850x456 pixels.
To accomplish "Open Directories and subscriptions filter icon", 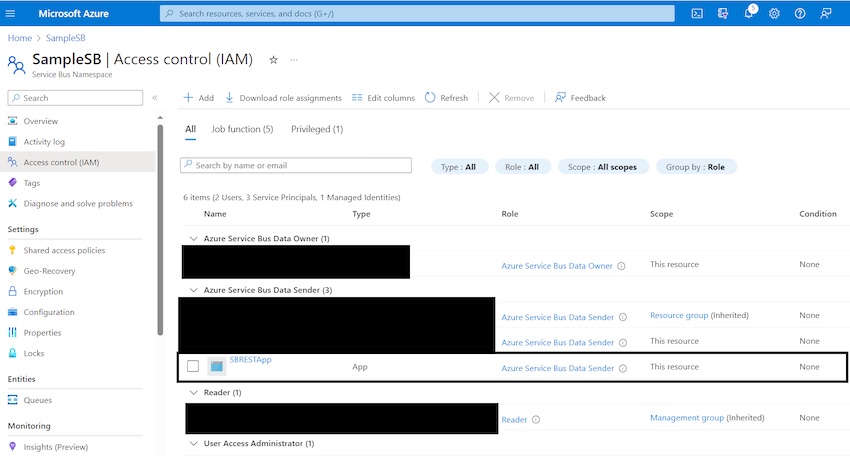I will pyautogui.click(x=723, y=14).
